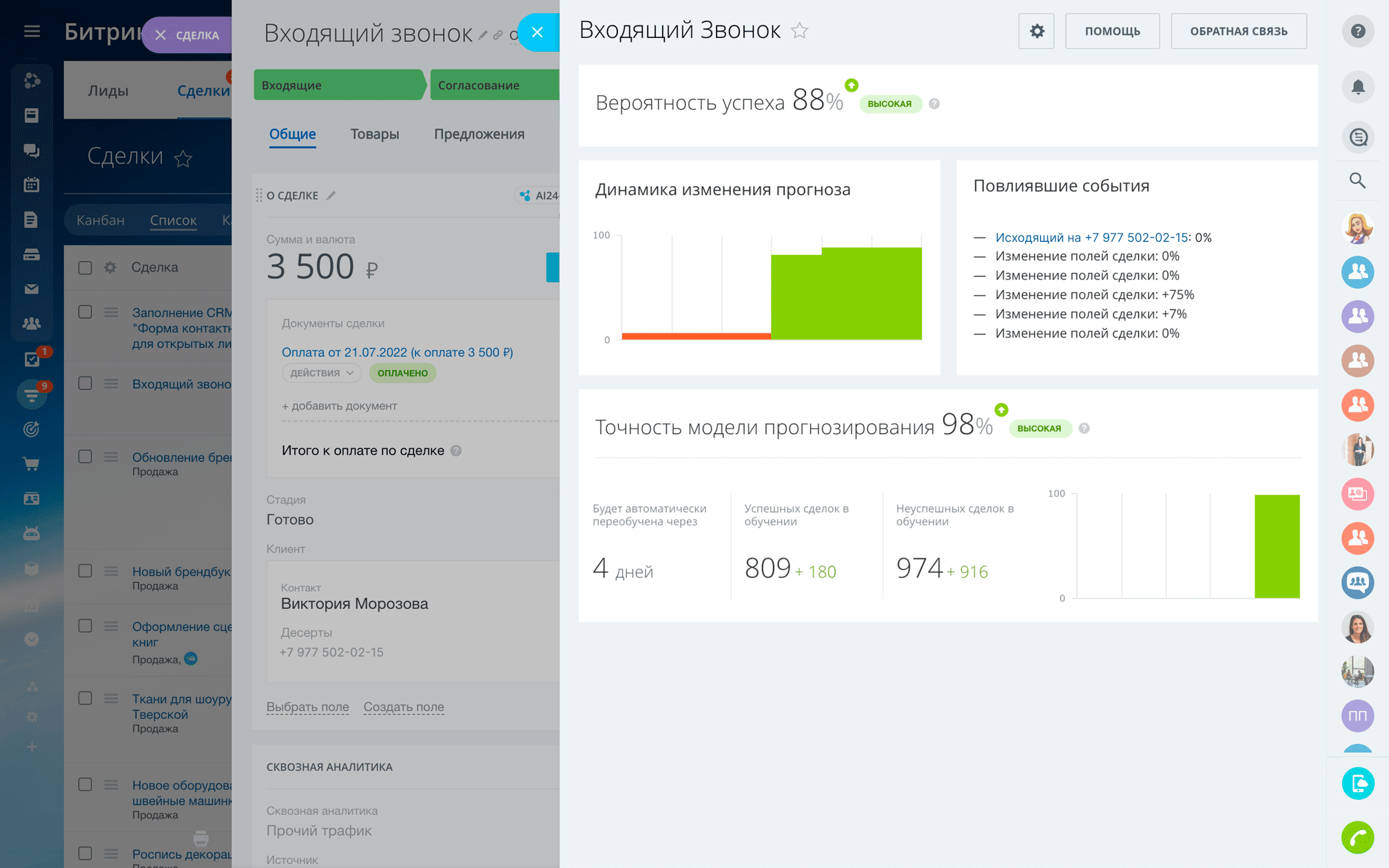Viewport: 1389px width, 868px height.
Task: Open 'Предложения' tab
Action: [x=479, y=134]
